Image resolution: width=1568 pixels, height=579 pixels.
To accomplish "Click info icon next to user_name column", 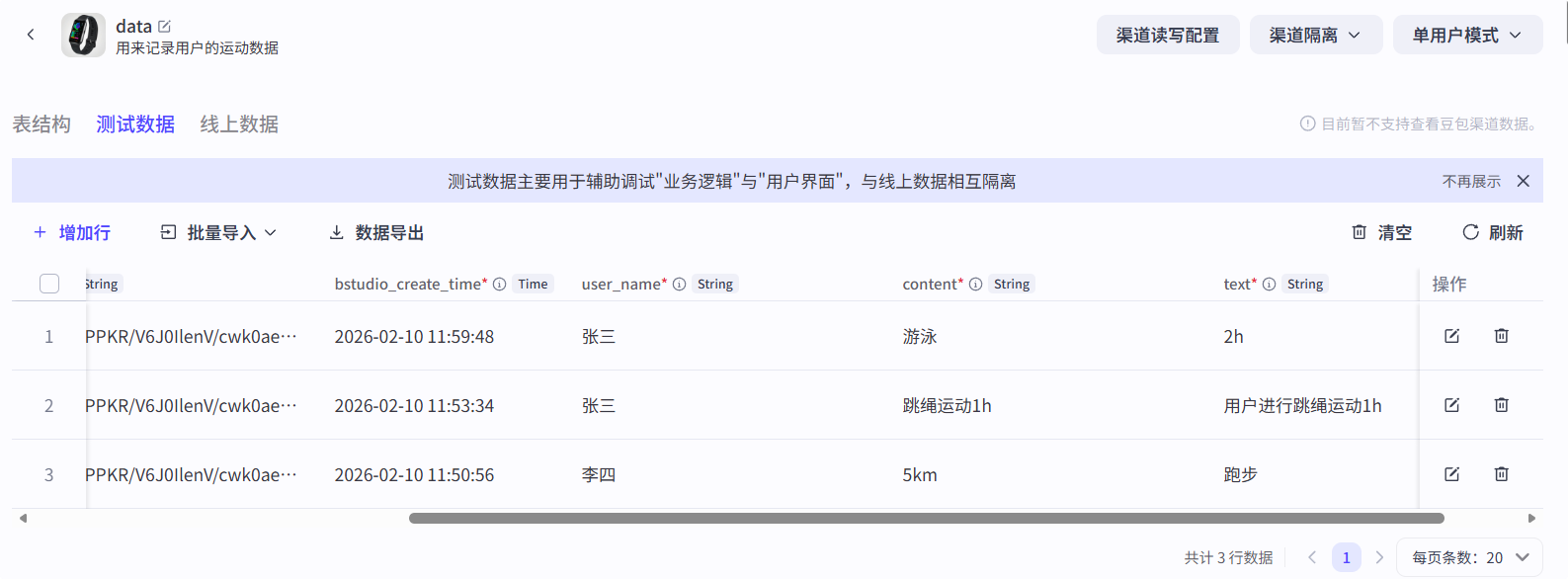I will click(x=680, y=285).
